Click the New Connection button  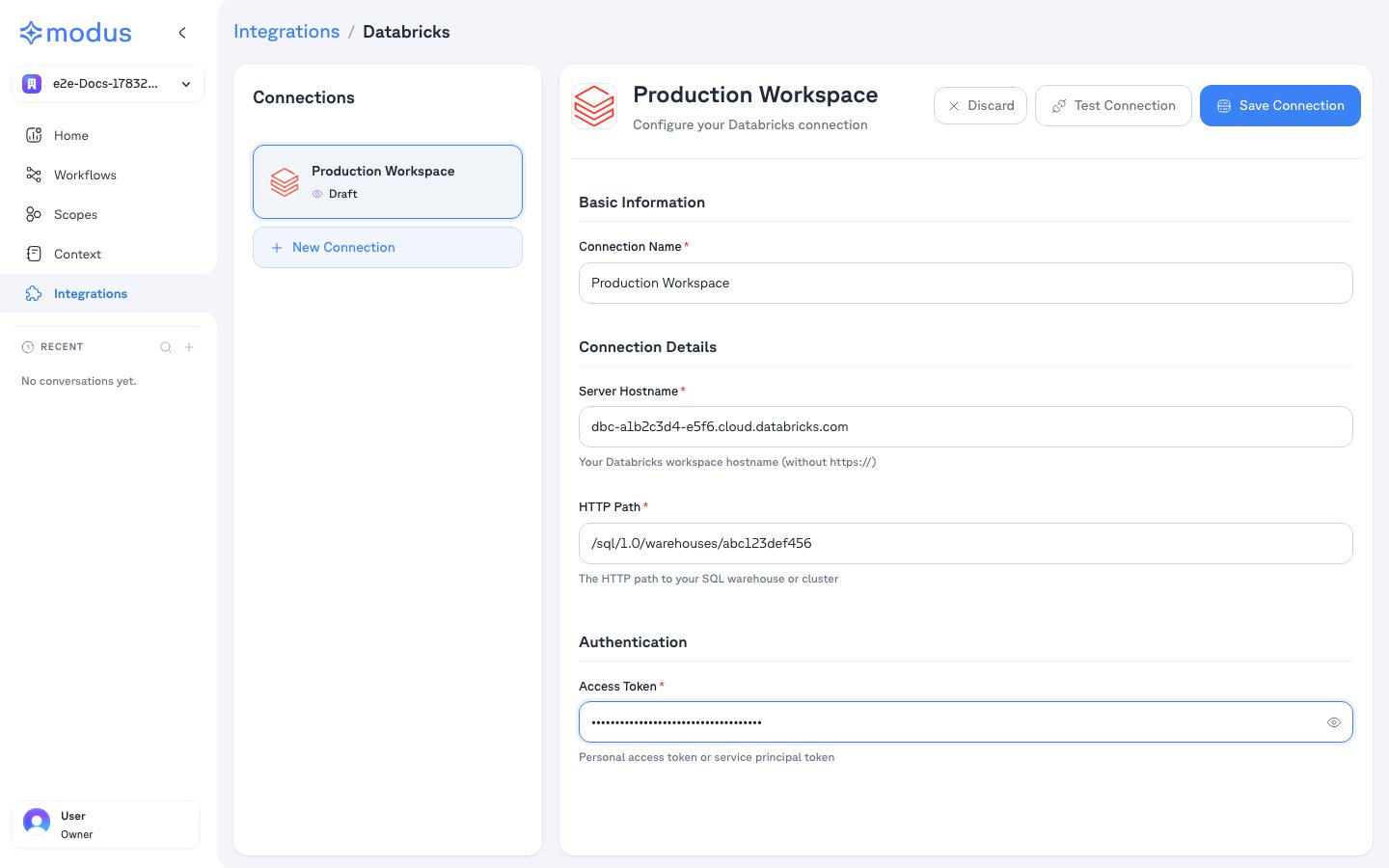(388, 248)
